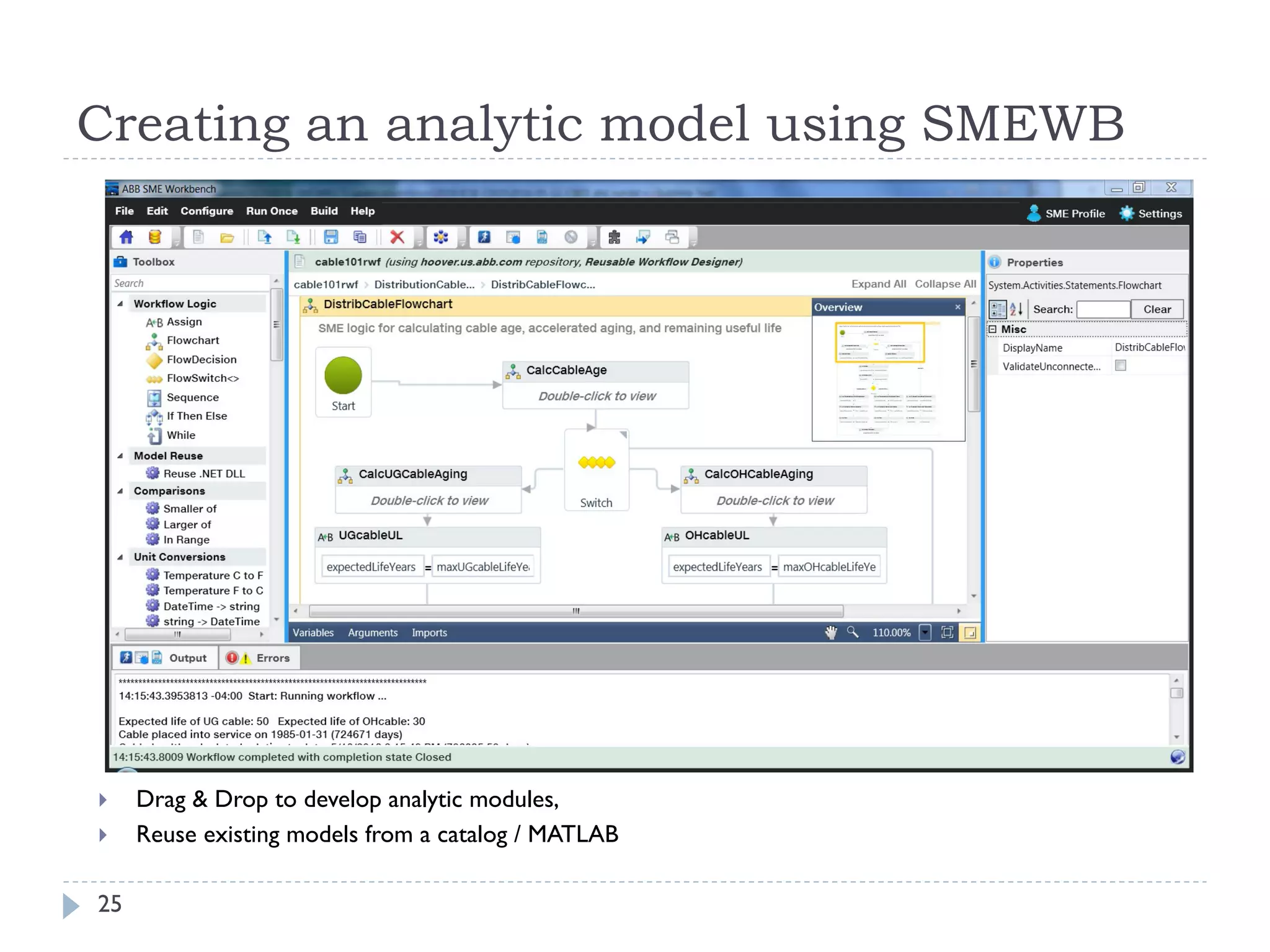
Task: Expand the Switch node corner arrow
Action: pos(623,435)
